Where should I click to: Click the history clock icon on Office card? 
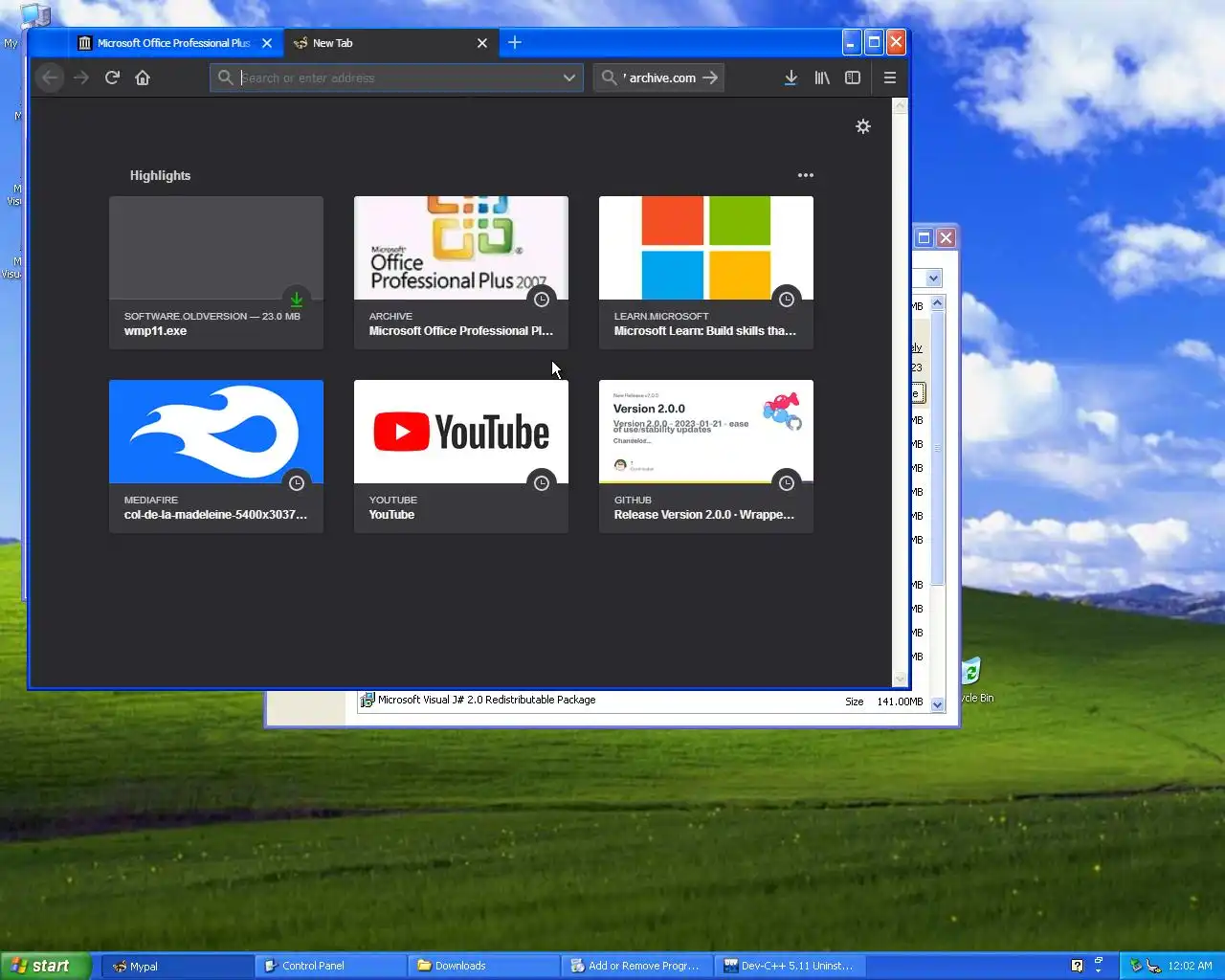542,300
